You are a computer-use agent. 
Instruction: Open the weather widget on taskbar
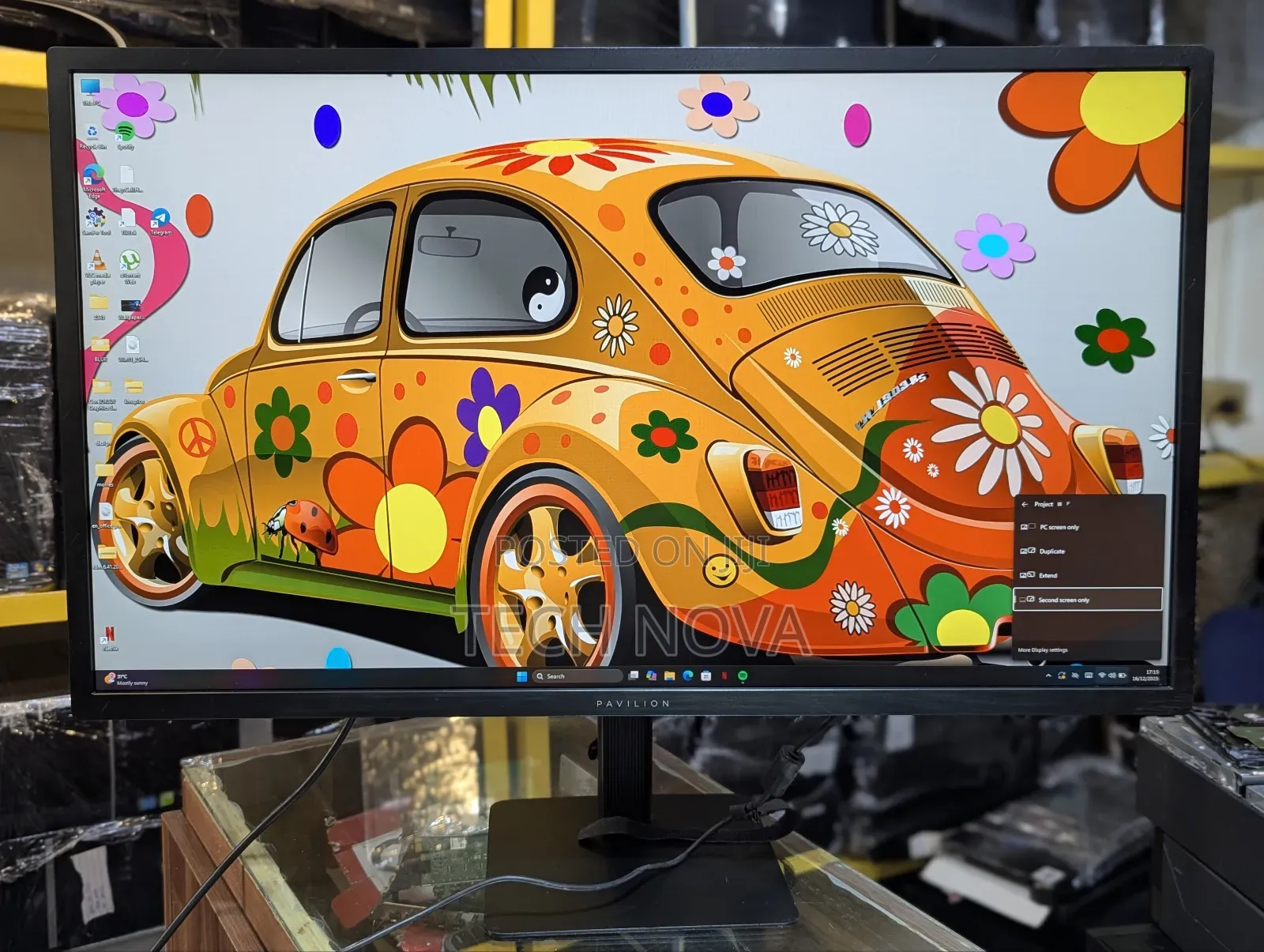pyautogui.click(x=126, y=679)
